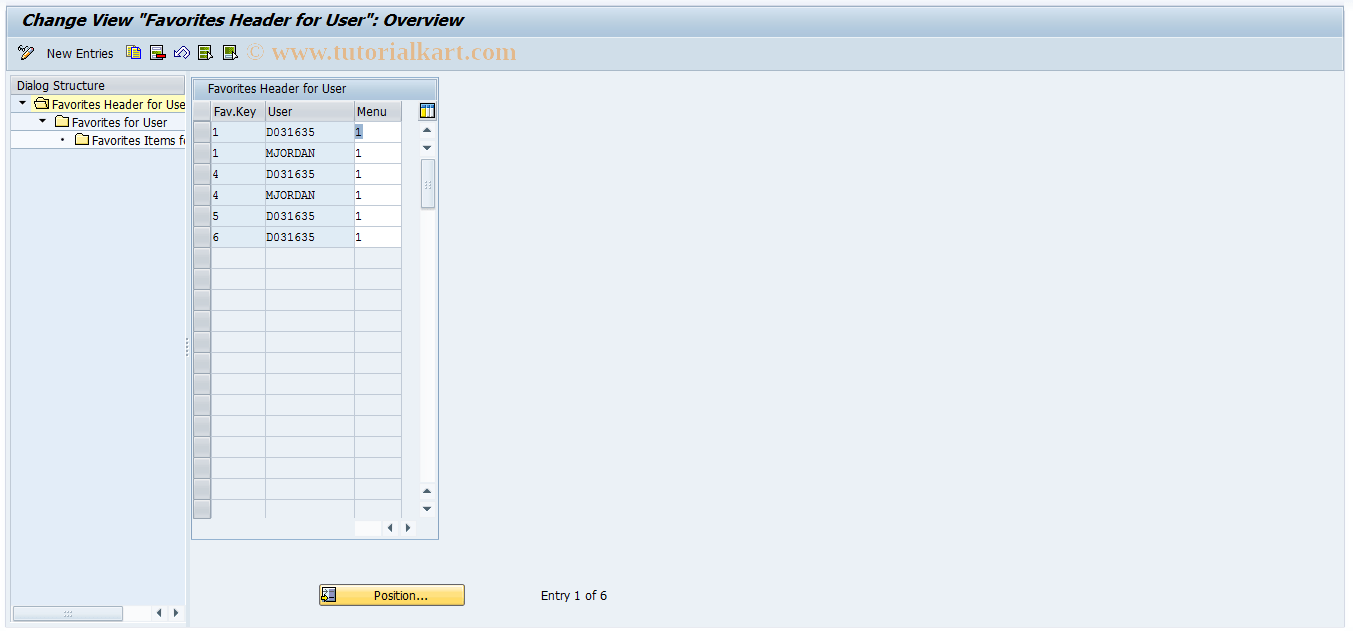This screenshot has width=1353, height=631.
Task: Click the Menu cell of the first row
Action: pos(377,131)
